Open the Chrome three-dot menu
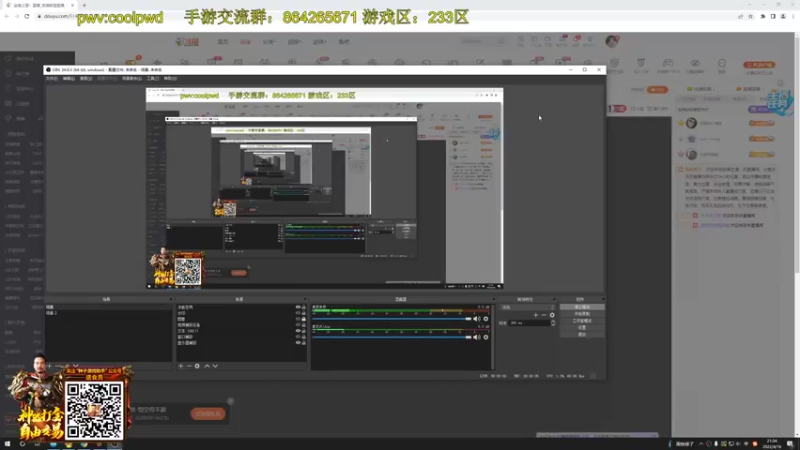Image resolution: width=800 pixels, height=450 pixels. tap(793, 16)
